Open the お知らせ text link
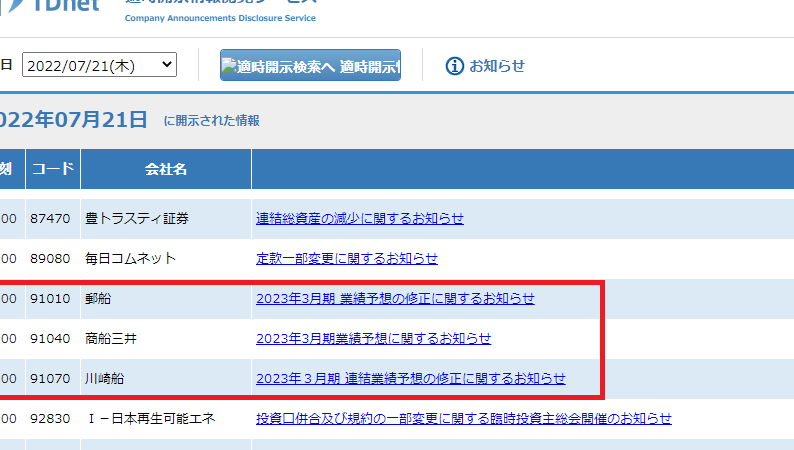This screenshot has width=794, height=450. click(497, 66)
